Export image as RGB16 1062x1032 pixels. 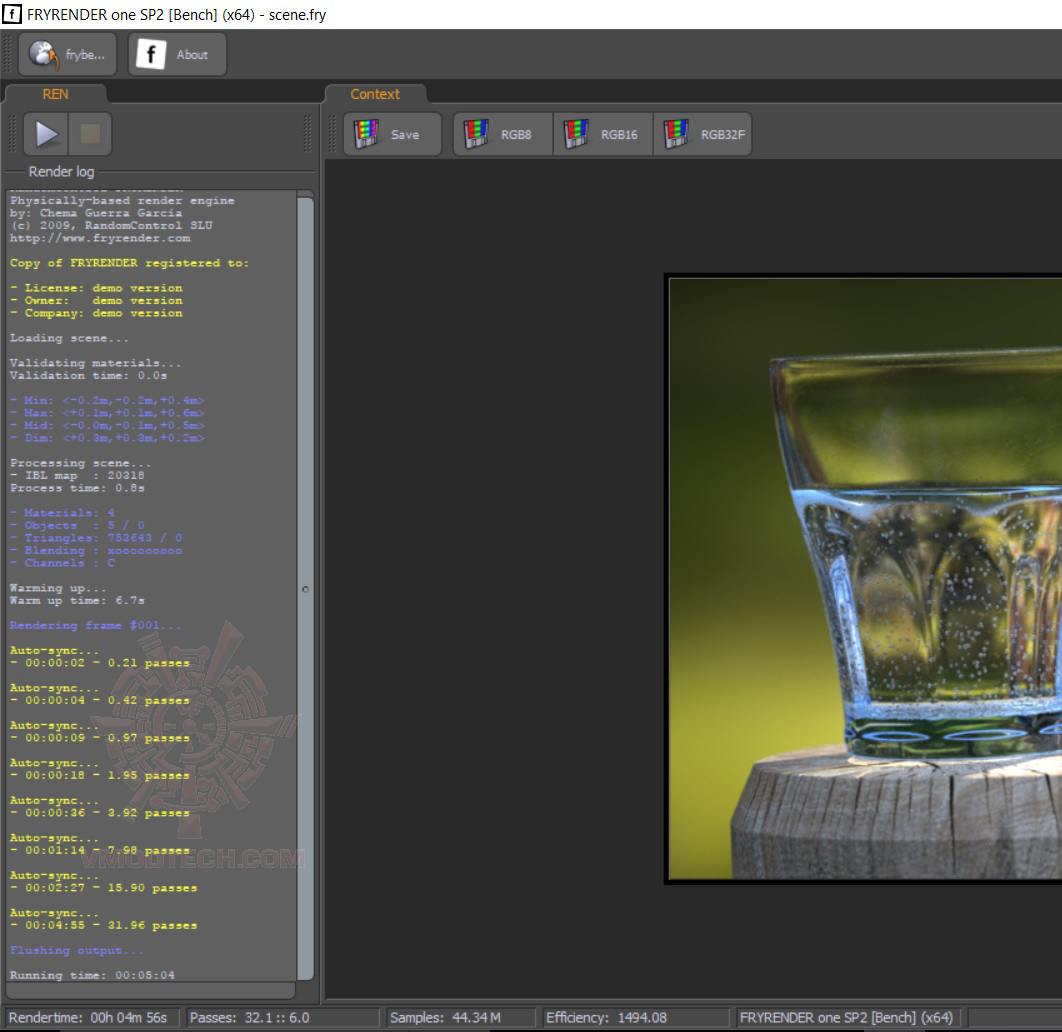pos(603,134)
